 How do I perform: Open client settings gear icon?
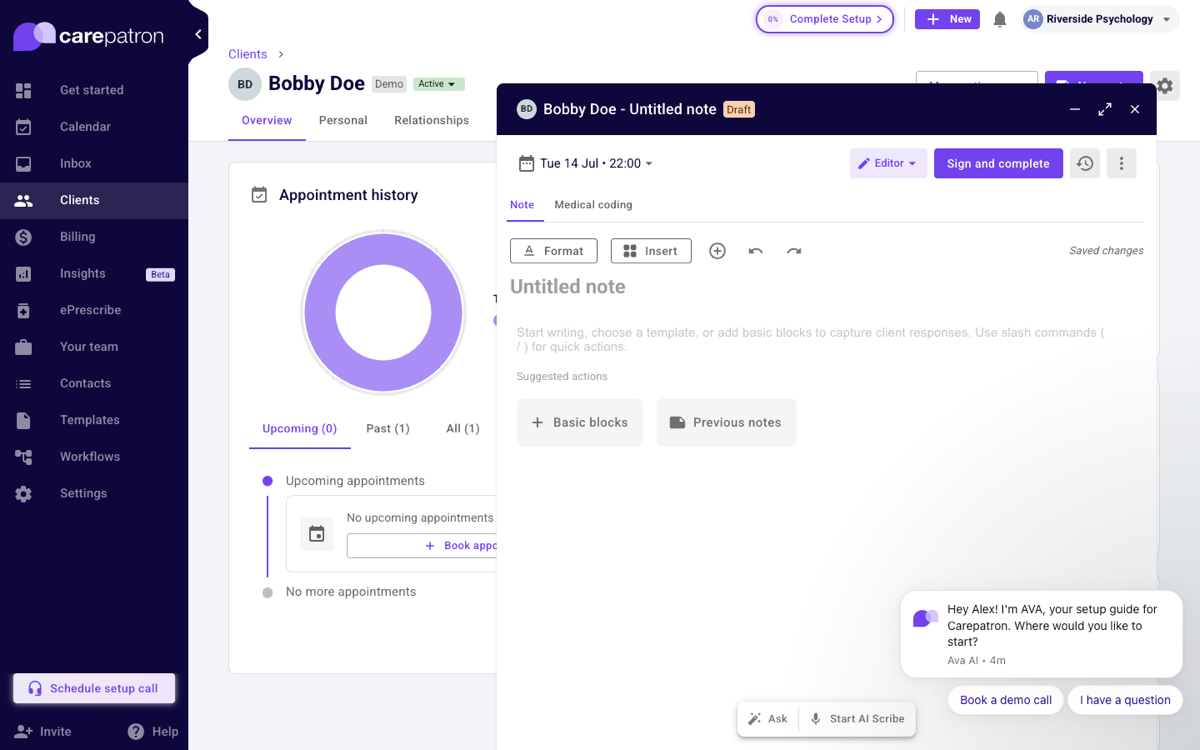pos(1165,87)
